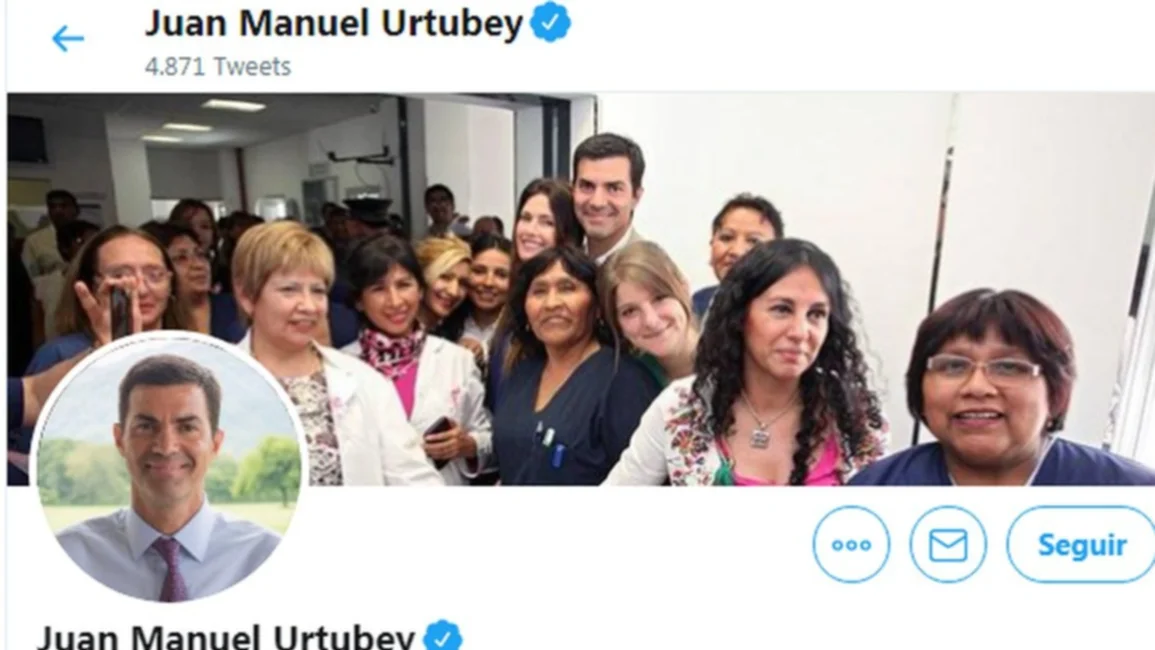Select the Juan Manuel Urtubey header title
Screen dimensions: 1155x650
point(334,23)
